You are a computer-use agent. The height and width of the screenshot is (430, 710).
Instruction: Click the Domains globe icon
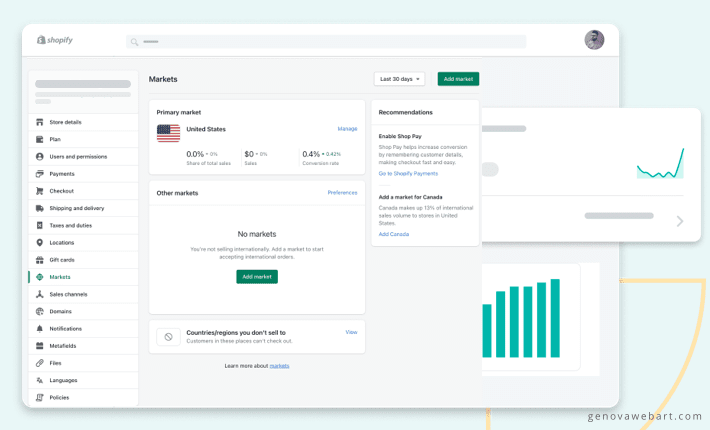[x=40, y=311]
